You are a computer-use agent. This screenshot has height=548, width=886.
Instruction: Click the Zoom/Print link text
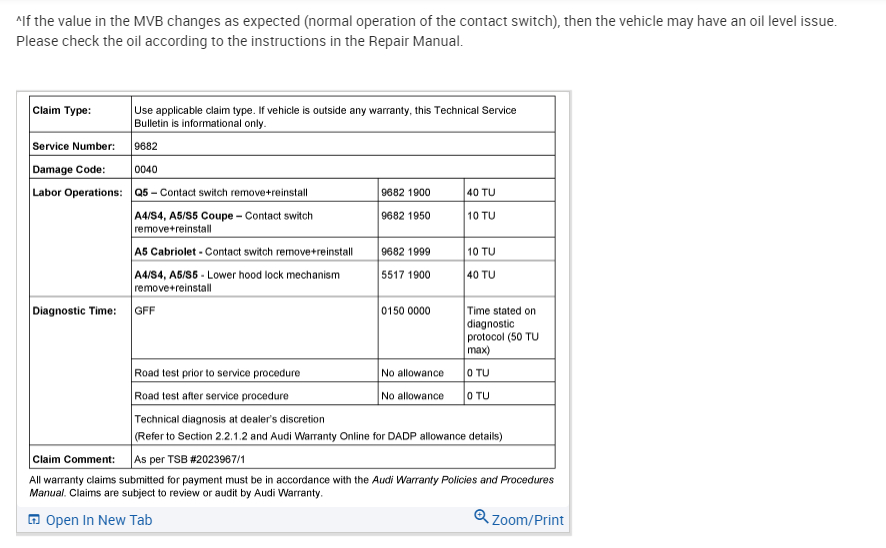tap(527, 520)
